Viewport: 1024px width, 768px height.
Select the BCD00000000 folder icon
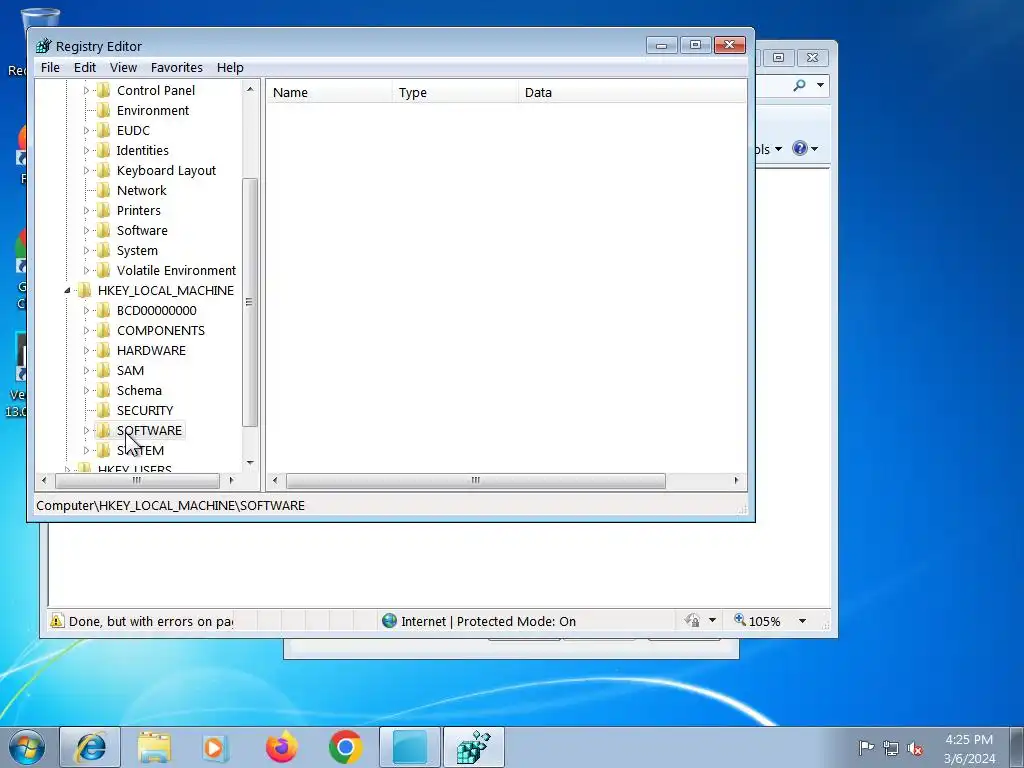[x=103, y=310]
